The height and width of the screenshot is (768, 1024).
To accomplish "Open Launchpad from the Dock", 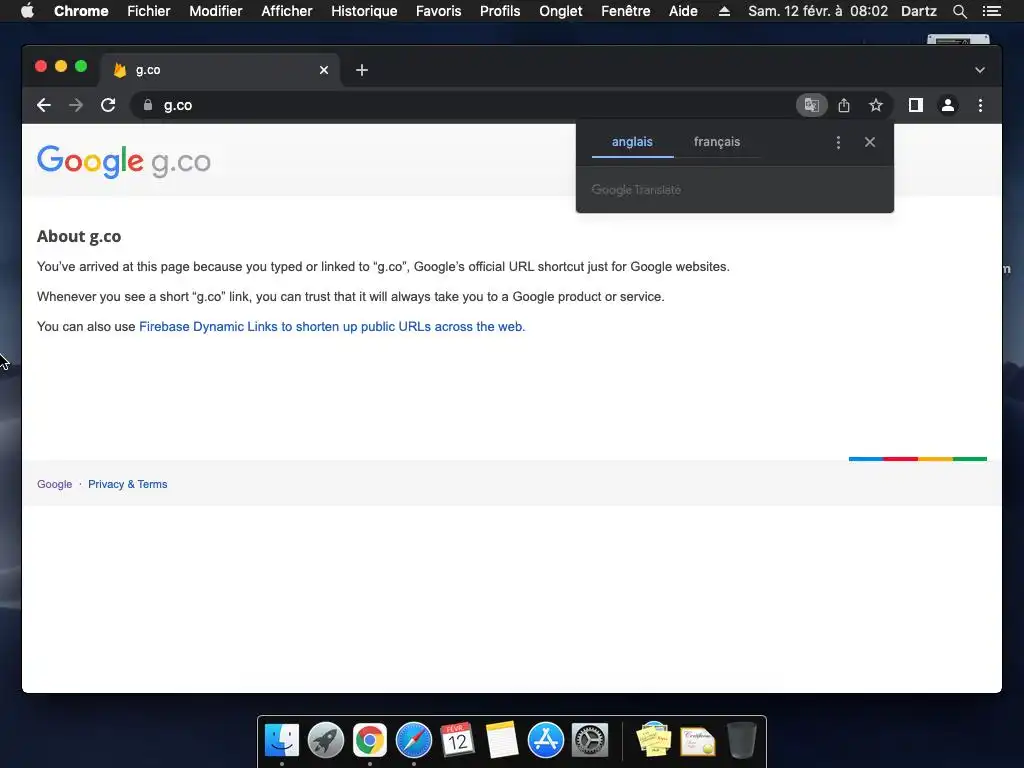I will pos(325,741).
